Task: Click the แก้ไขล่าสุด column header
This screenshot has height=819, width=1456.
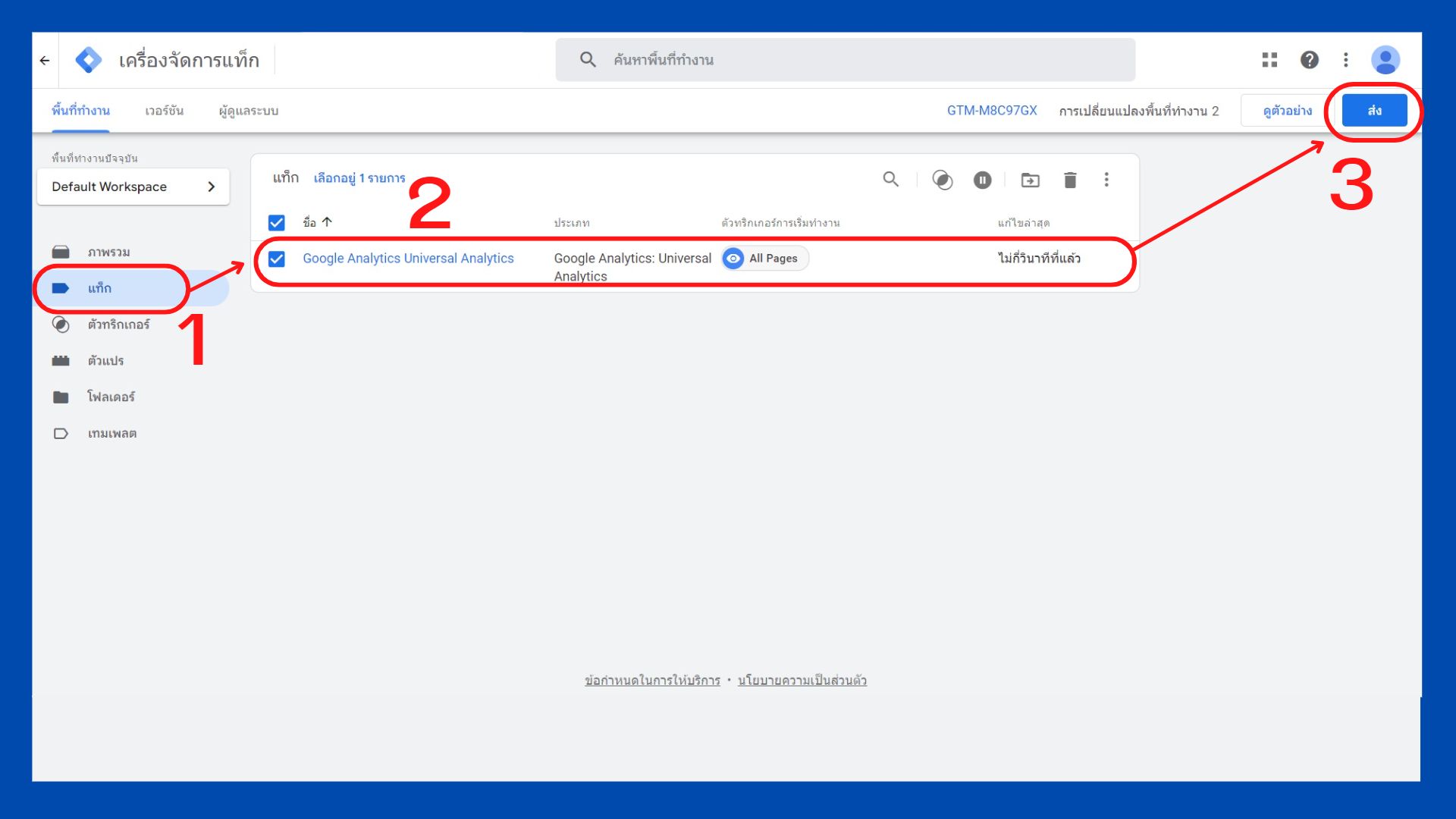Action: tap(1024, 223)
